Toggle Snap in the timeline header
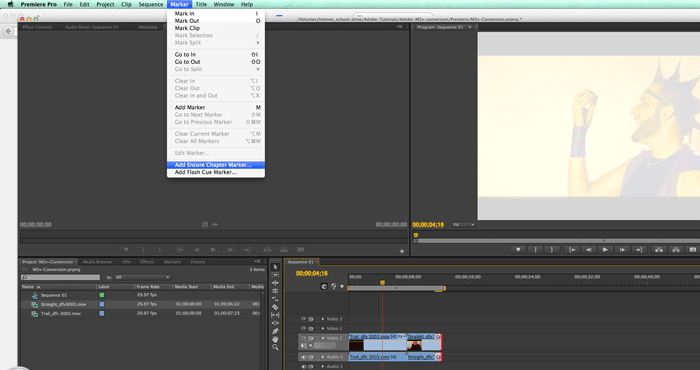Viewport: 700px width, 370px height. 324,287
